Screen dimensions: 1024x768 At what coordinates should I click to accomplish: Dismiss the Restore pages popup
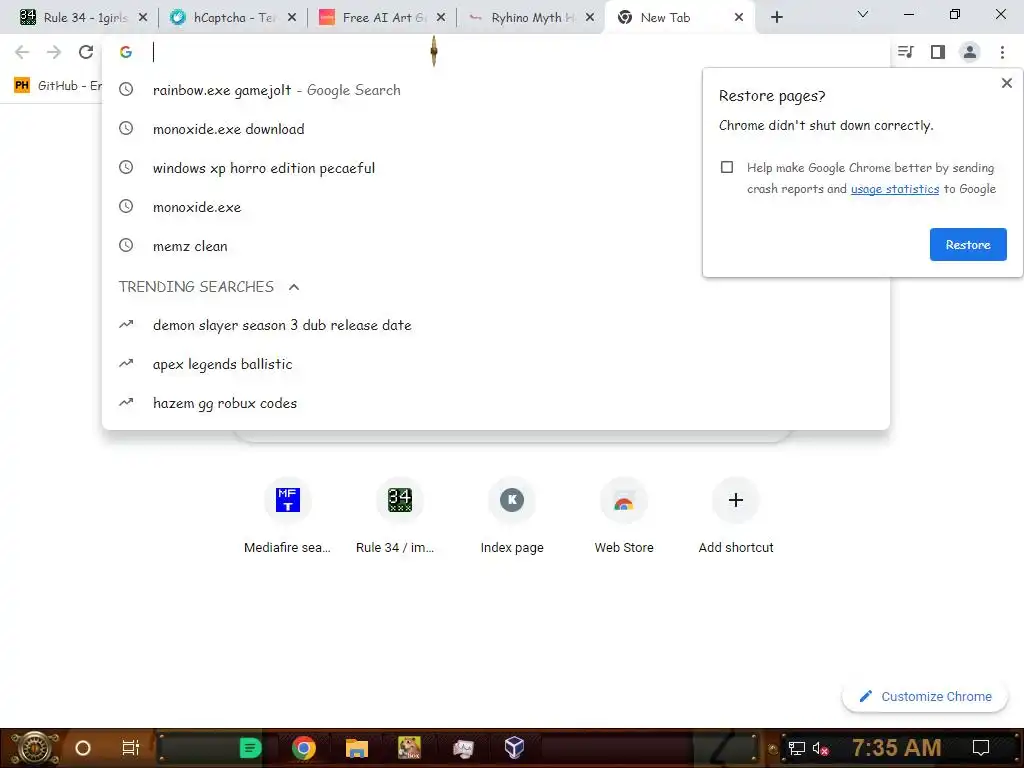coord(1006,83)
